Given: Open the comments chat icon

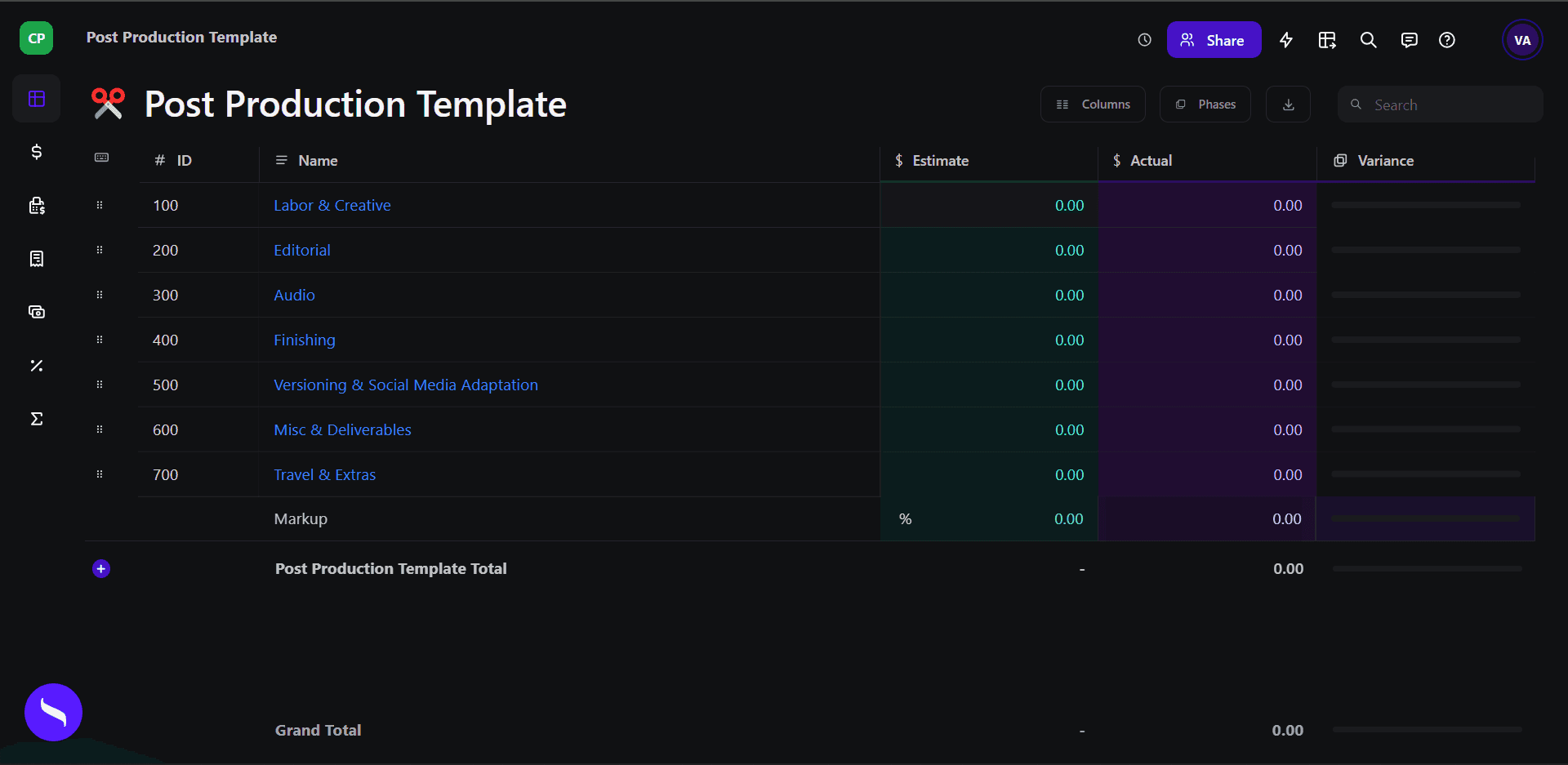Looking at the screenshot, I should [1409, 40].
